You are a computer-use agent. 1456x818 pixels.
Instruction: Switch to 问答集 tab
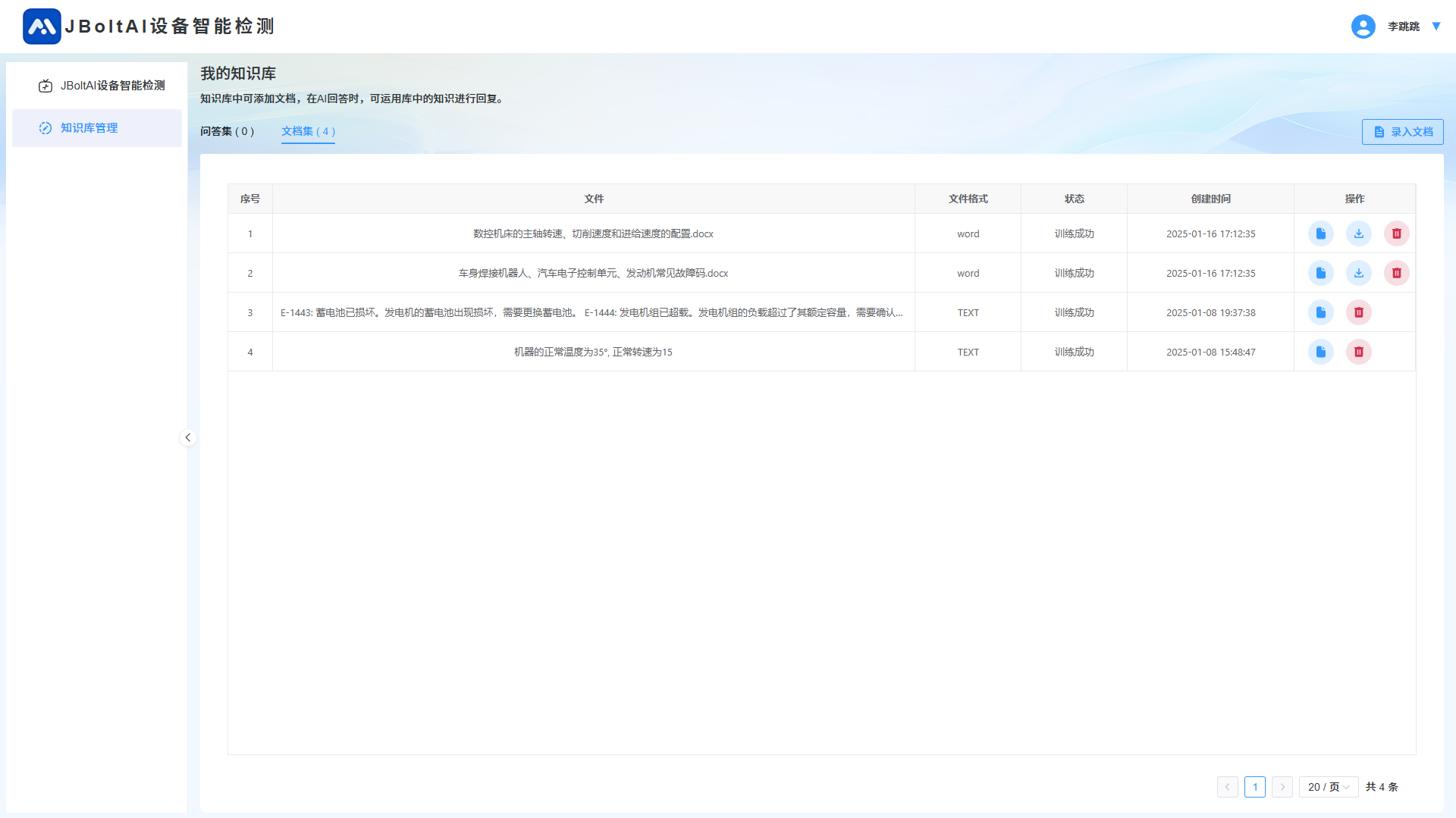pyautogui.click(x=227, y=131)
